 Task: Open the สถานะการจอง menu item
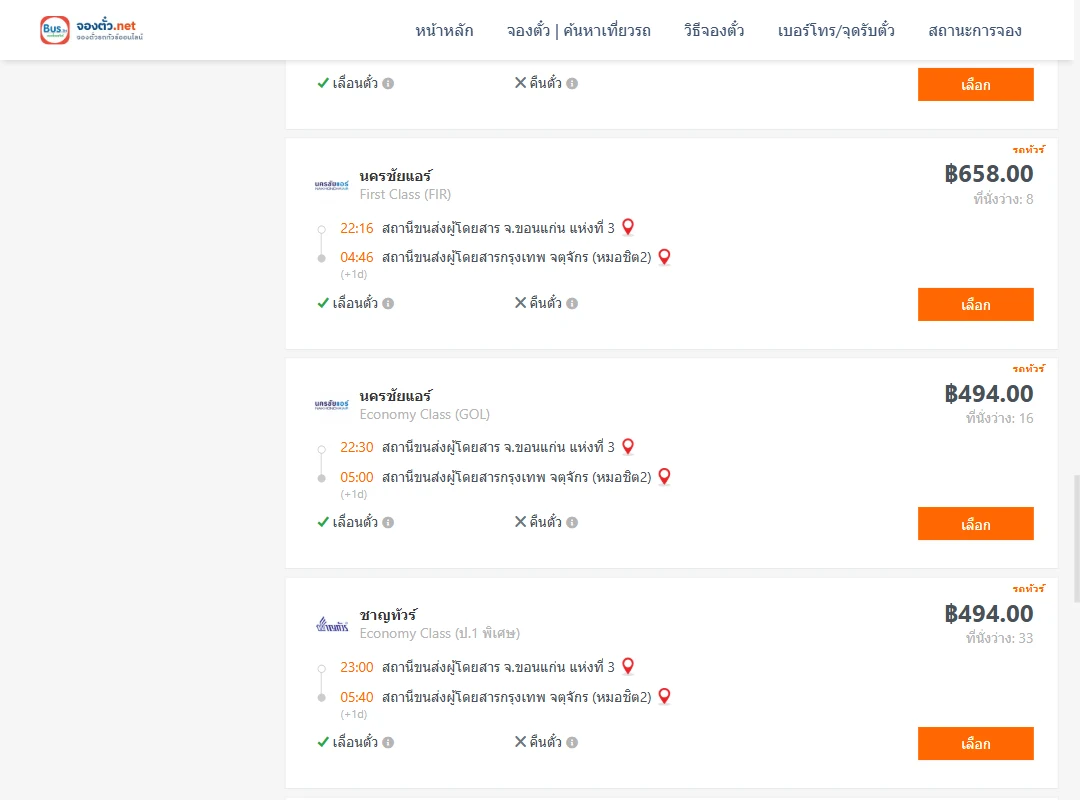[975, 30]
